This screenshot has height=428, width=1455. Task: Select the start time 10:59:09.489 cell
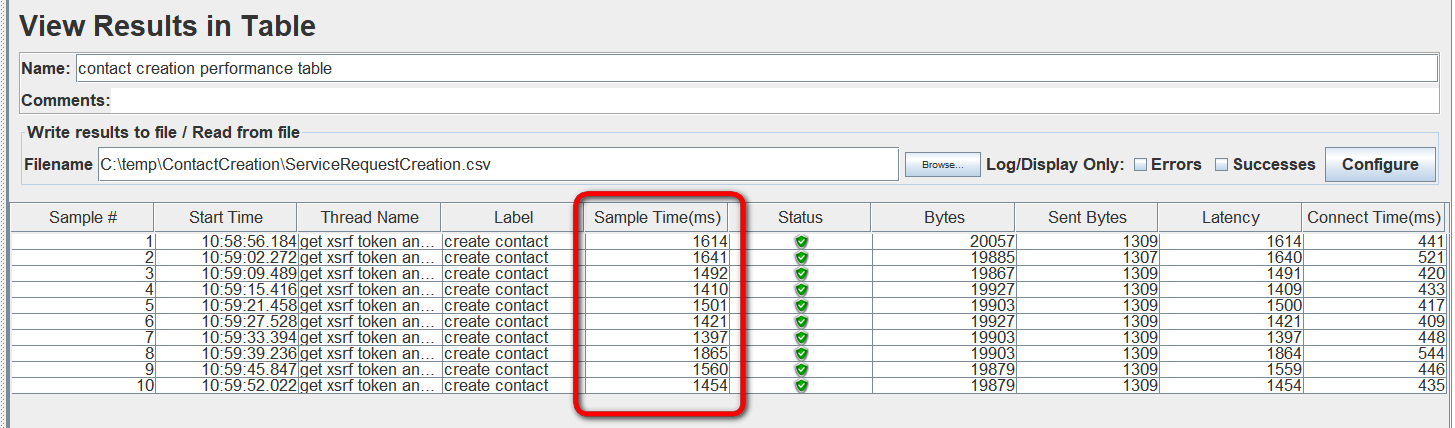pos(226,274)
